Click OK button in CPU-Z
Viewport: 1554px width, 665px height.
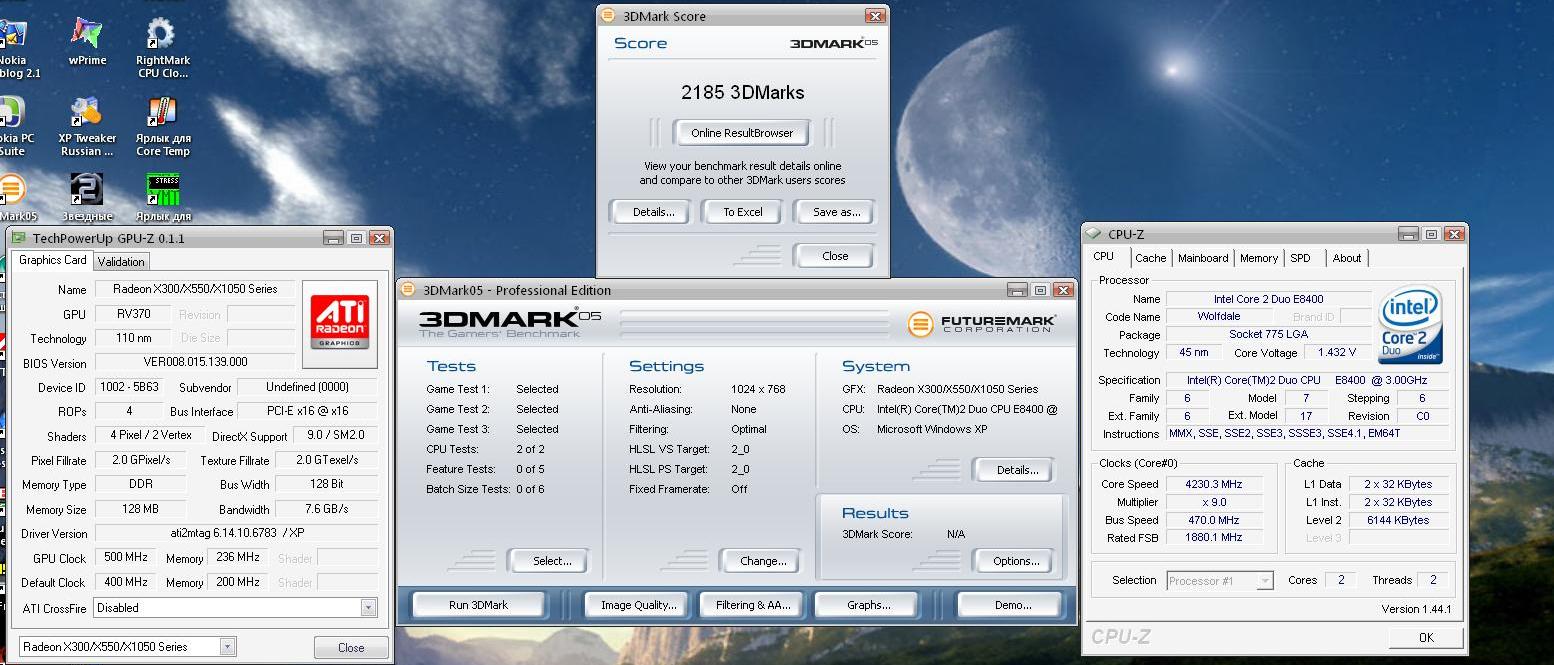coord(1426,637)
